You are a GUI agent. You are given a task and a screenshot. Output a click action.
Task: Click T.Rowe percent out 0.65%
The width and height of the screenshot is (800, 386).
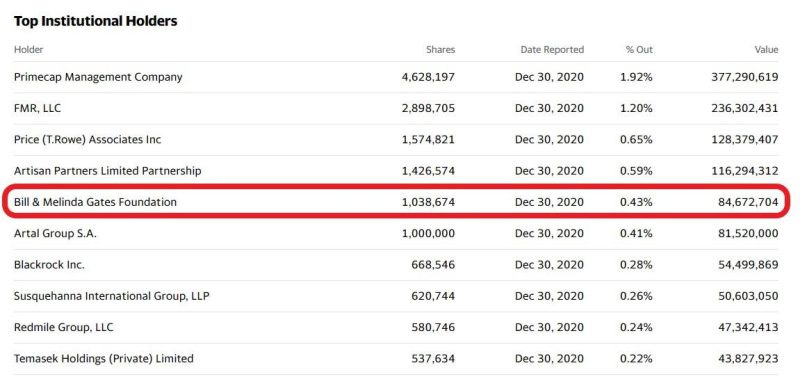[636, 139]
